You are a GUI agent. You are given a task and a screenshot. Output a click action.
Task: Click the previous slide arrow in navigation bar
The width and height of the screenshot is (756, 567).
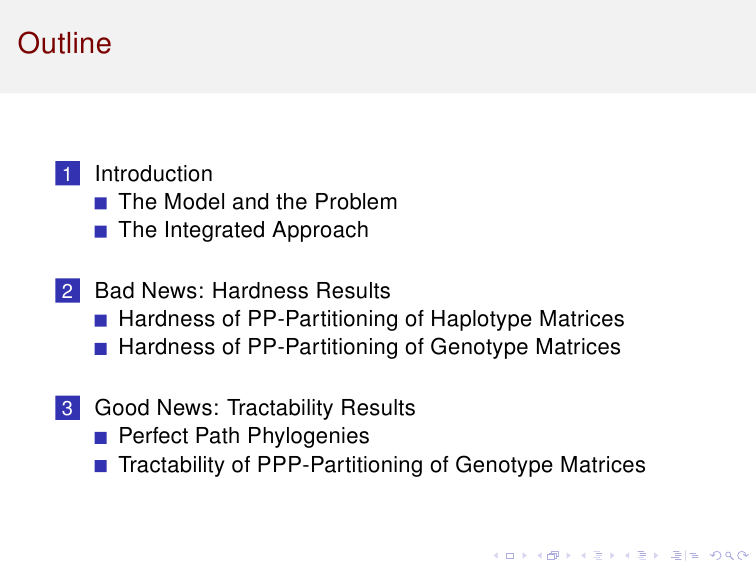(x=496, y=555)
